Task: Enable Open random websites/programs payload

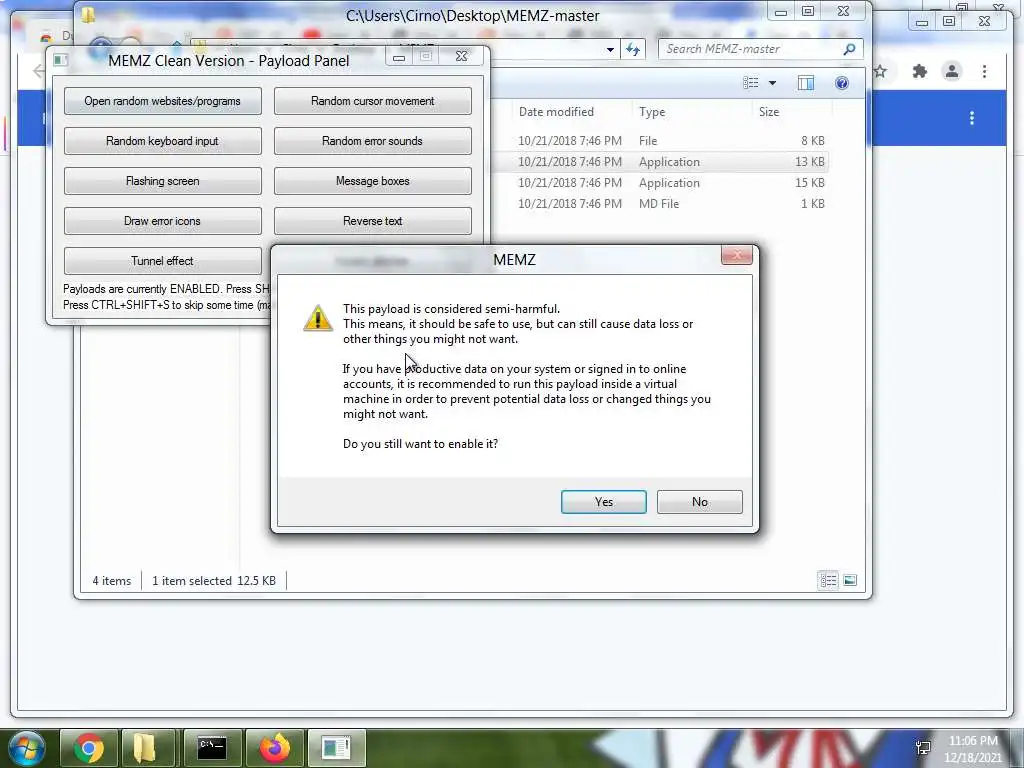Action: pos(163,101)
